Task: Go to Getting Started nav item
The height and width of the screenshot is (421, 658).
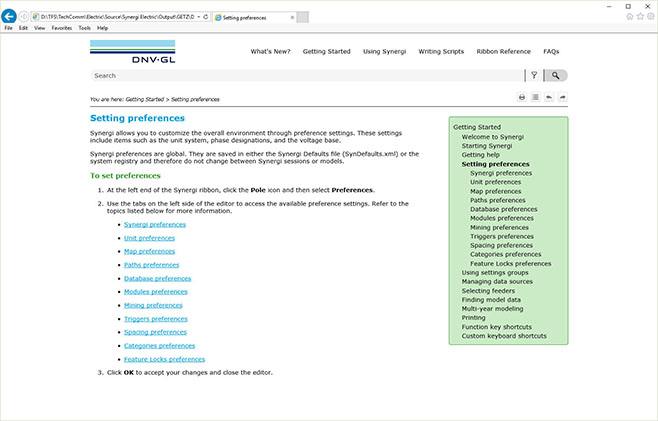Action: pyautogui.click(x=326, y=52)
